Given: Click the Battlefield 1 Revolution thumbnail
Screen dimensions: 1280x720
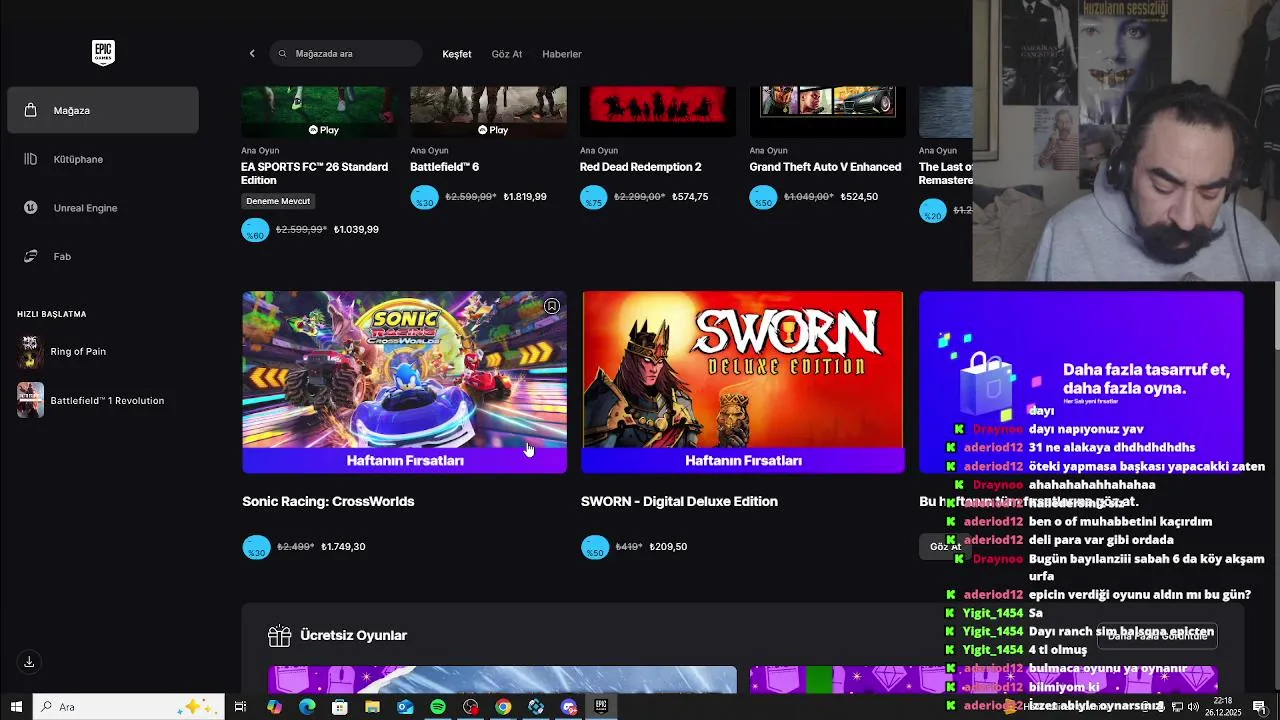Looking at the screenshot, I should pyautogui.click(x=30, y=401).
